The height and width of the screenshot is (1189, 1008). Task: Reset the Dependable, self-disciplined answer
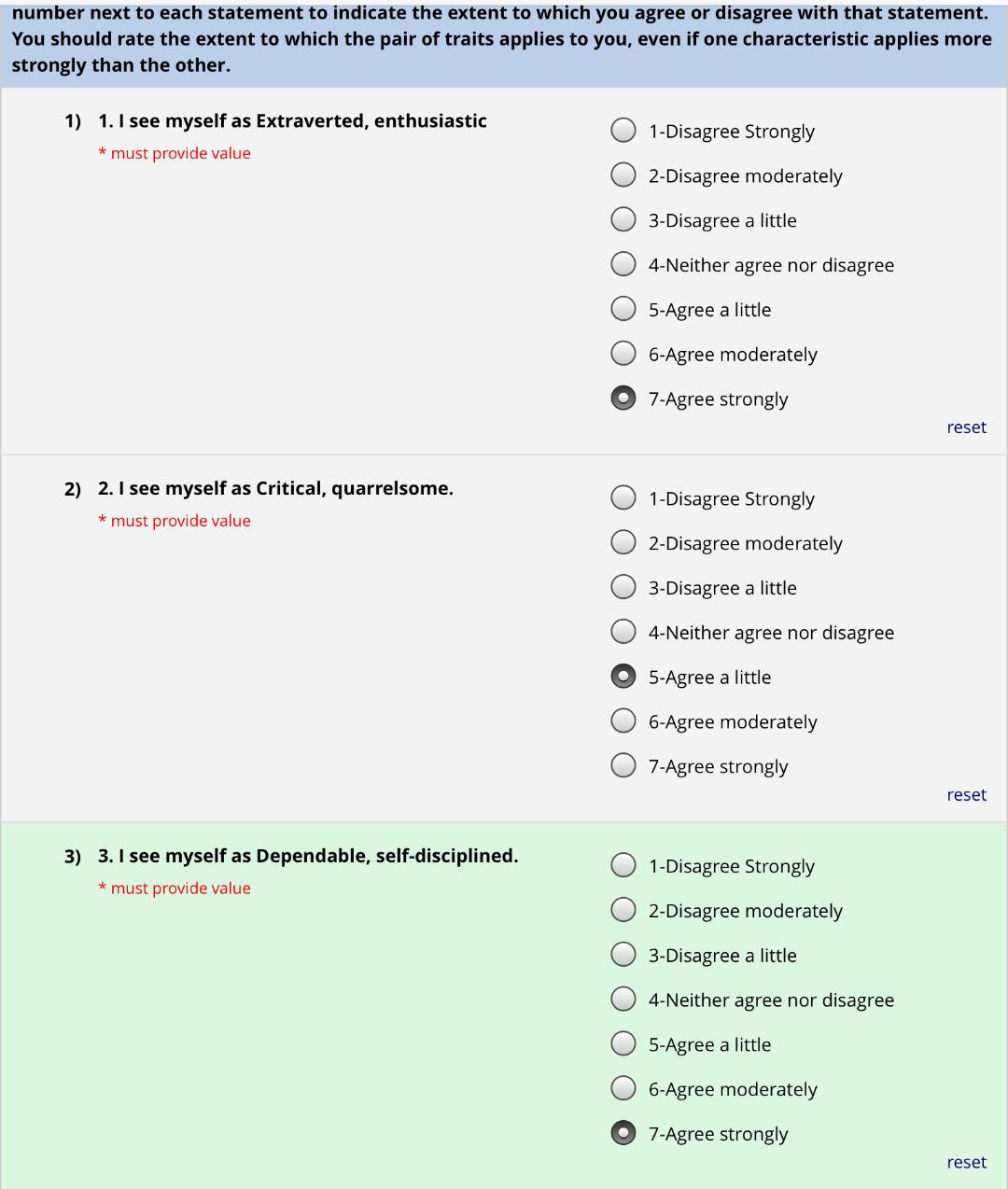[966, 1163]
